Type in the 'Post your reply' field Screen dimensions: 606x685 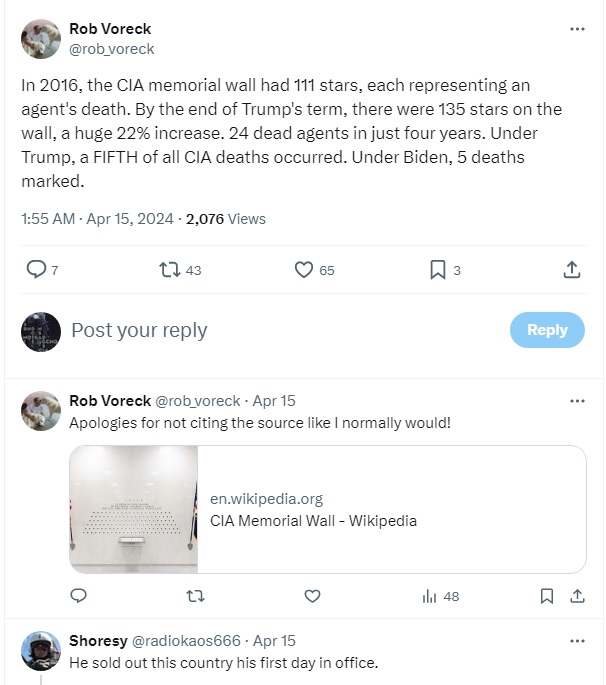pyautogui.click(x=280, y=330)
